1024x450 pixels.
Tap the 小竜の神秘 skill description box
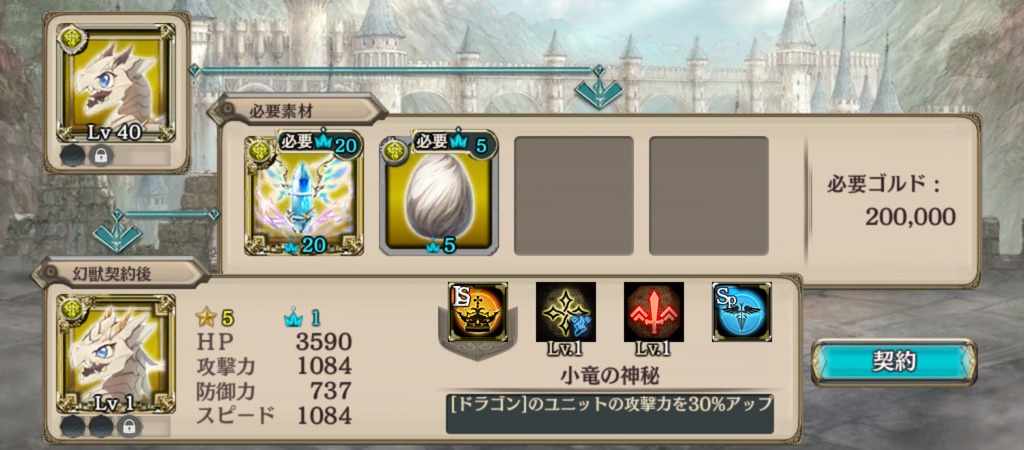[610, 413]
